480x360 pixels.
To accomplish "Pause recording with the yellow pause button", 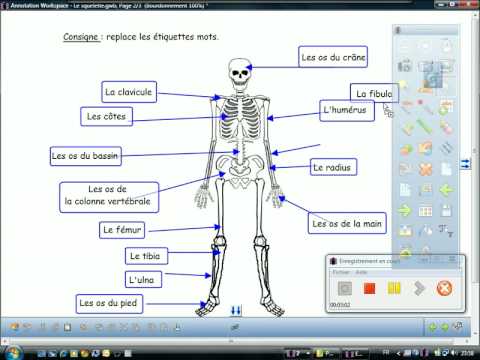I will [x=394, y=288].
